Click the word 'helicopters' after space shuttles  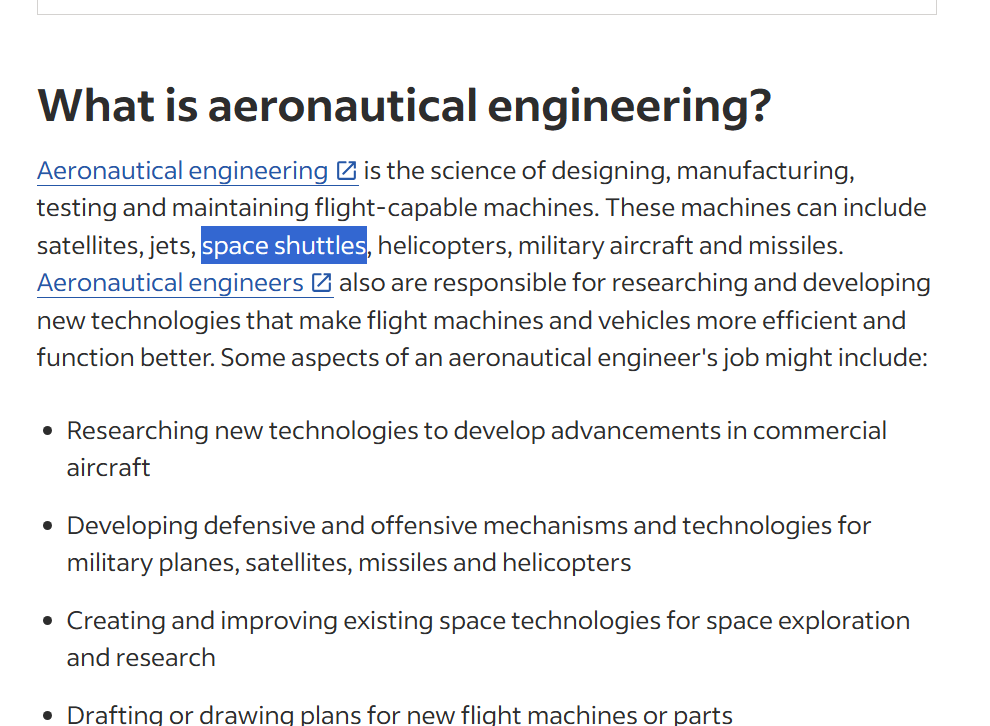pos(444,246)
